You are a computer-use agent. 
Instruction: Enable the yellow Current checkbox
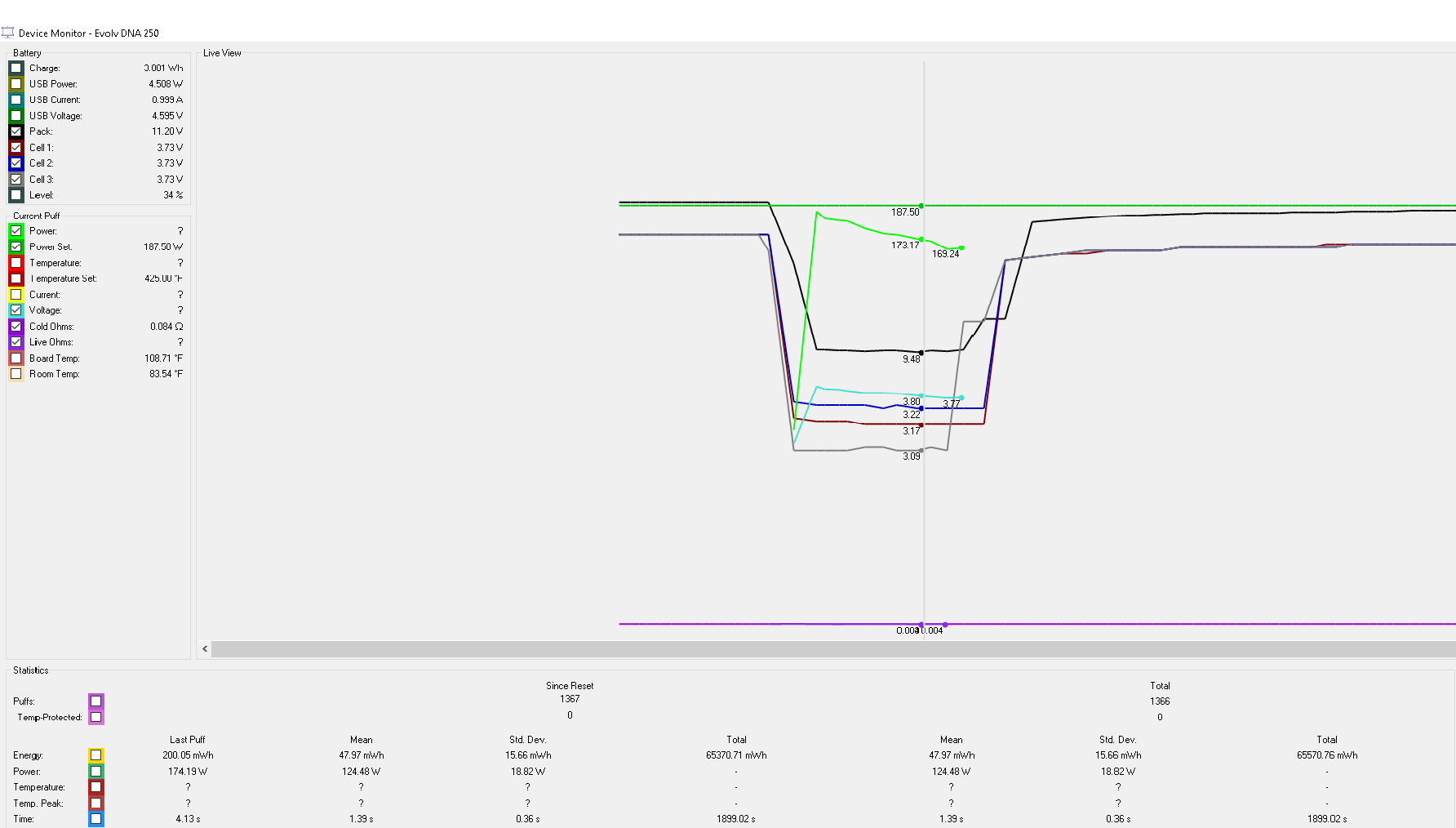pos(16,295)
